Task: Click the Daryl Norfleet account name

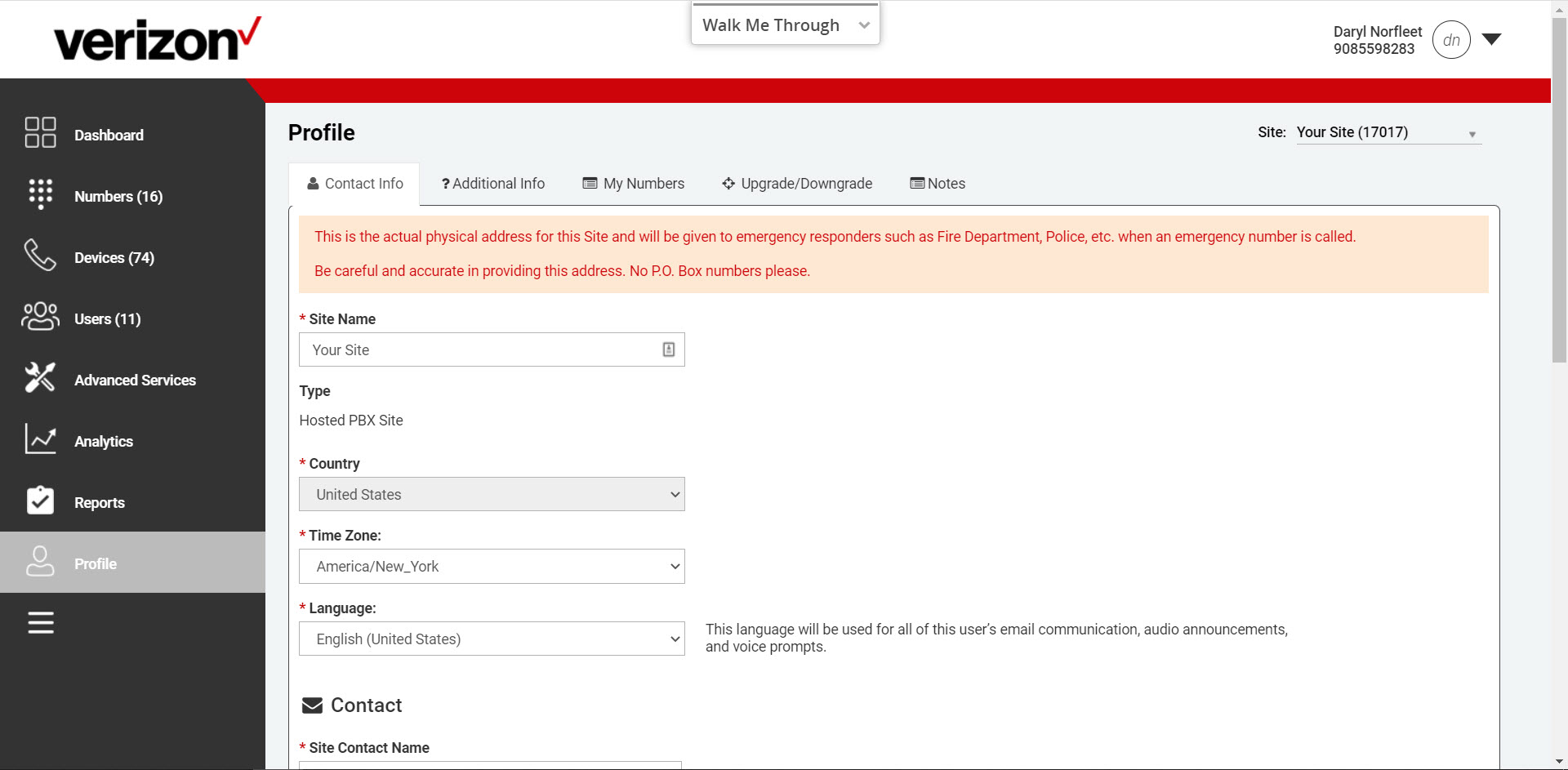Action: (1378, 31)
